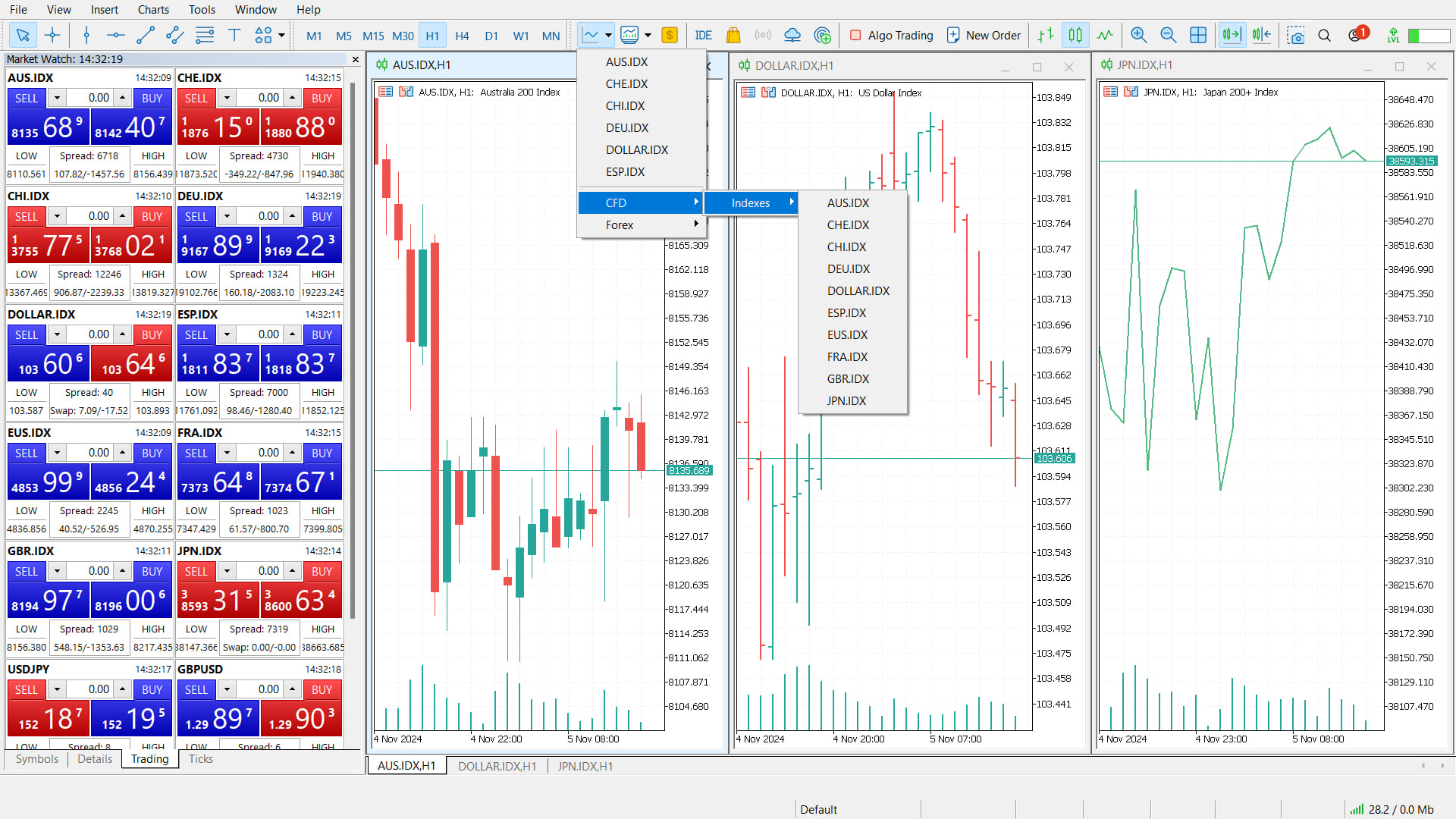This screenshot has width=1456, height=819.
Task: Select the equidistant channel tool
Action: [x=175, y=35]
